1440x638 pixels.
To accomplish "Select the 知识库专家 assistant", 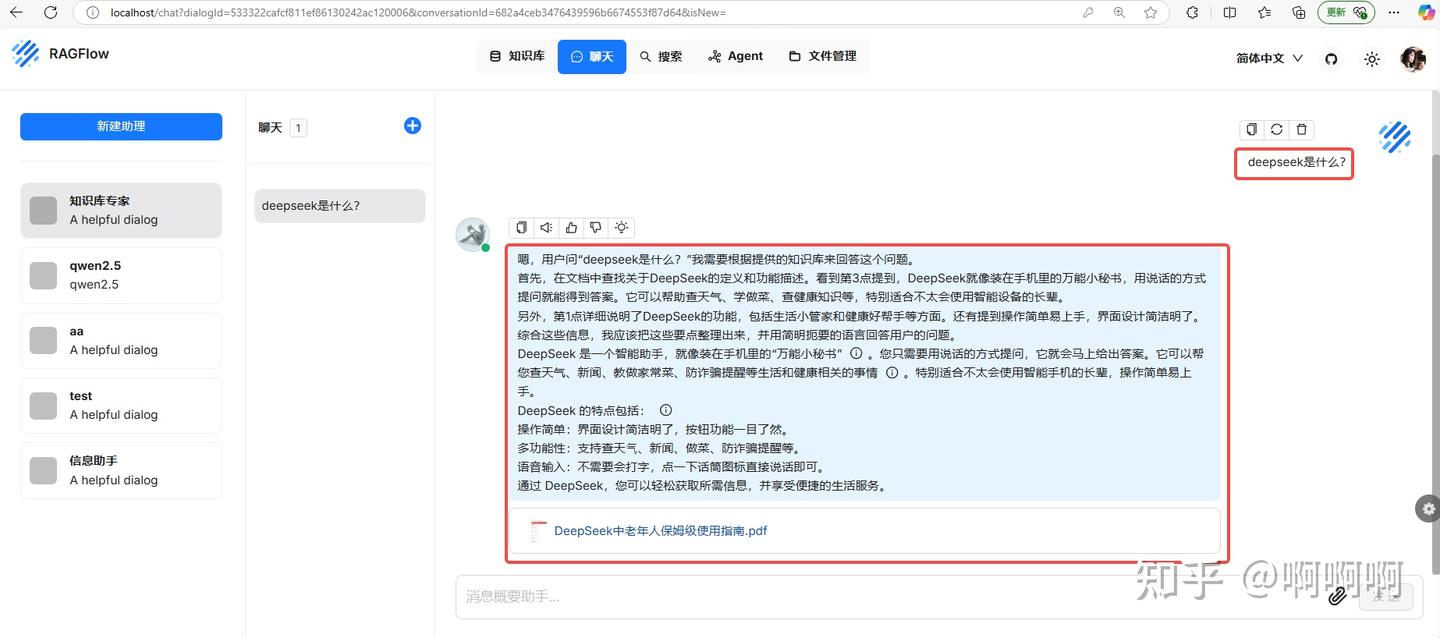I will click(121, 210).
